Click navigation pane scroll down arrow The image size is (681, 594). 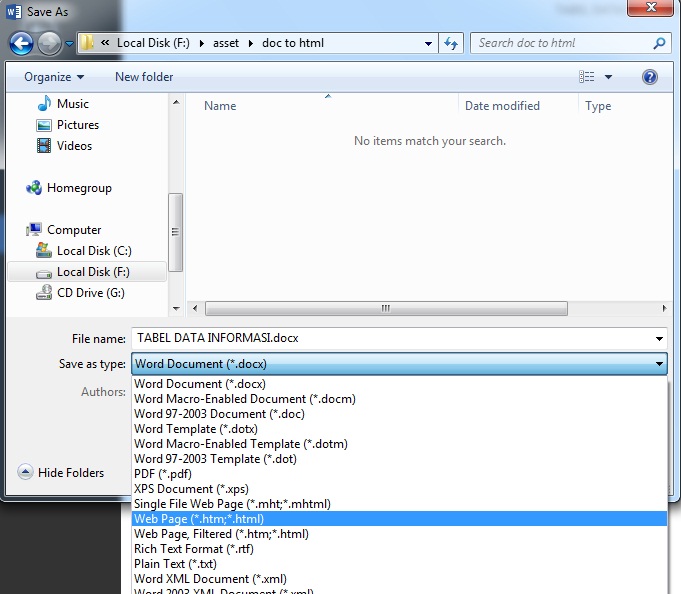point(176,309)
